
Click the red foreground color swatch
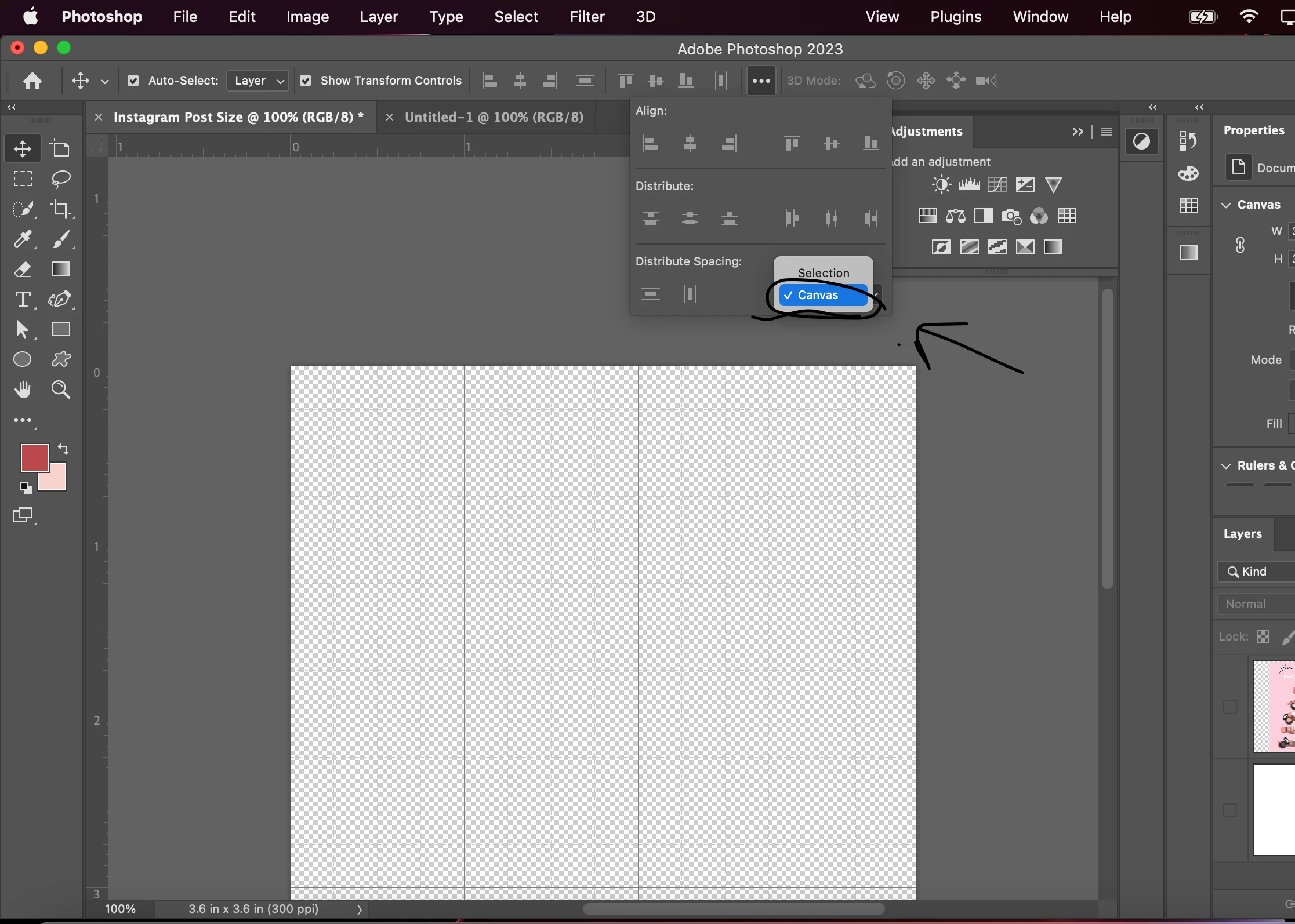point(34,457)
